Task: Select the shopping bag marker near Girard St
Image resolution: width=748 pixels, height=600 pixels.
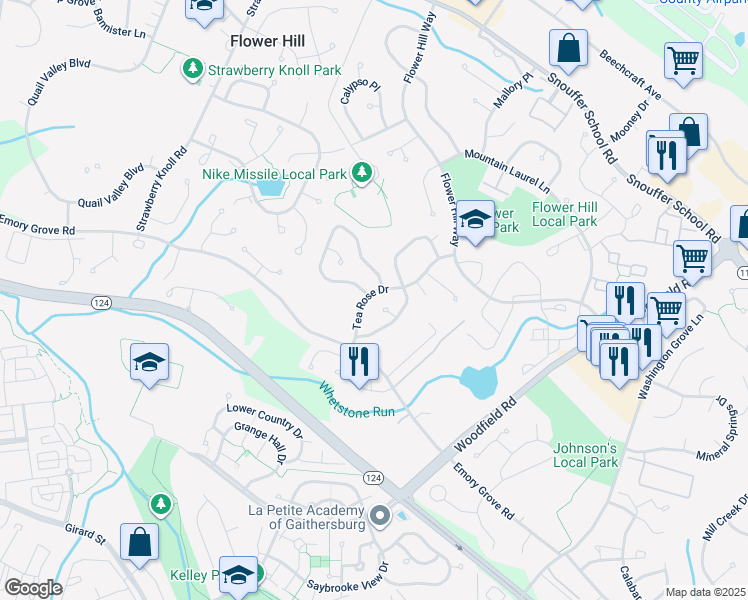Action: click(139, 545)
